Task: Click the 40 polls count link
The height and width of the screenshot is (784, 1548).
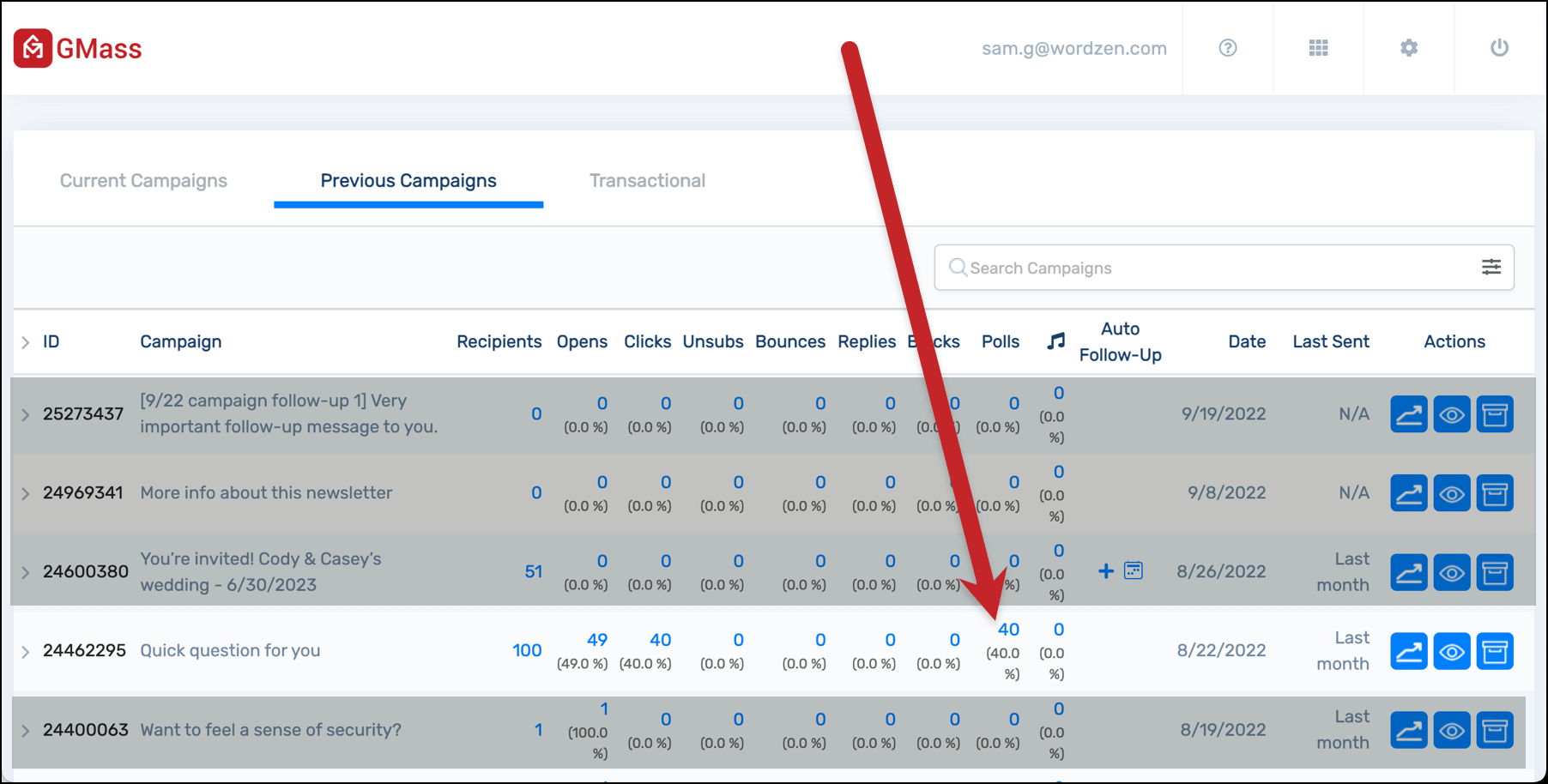Action: point(1008,630)
